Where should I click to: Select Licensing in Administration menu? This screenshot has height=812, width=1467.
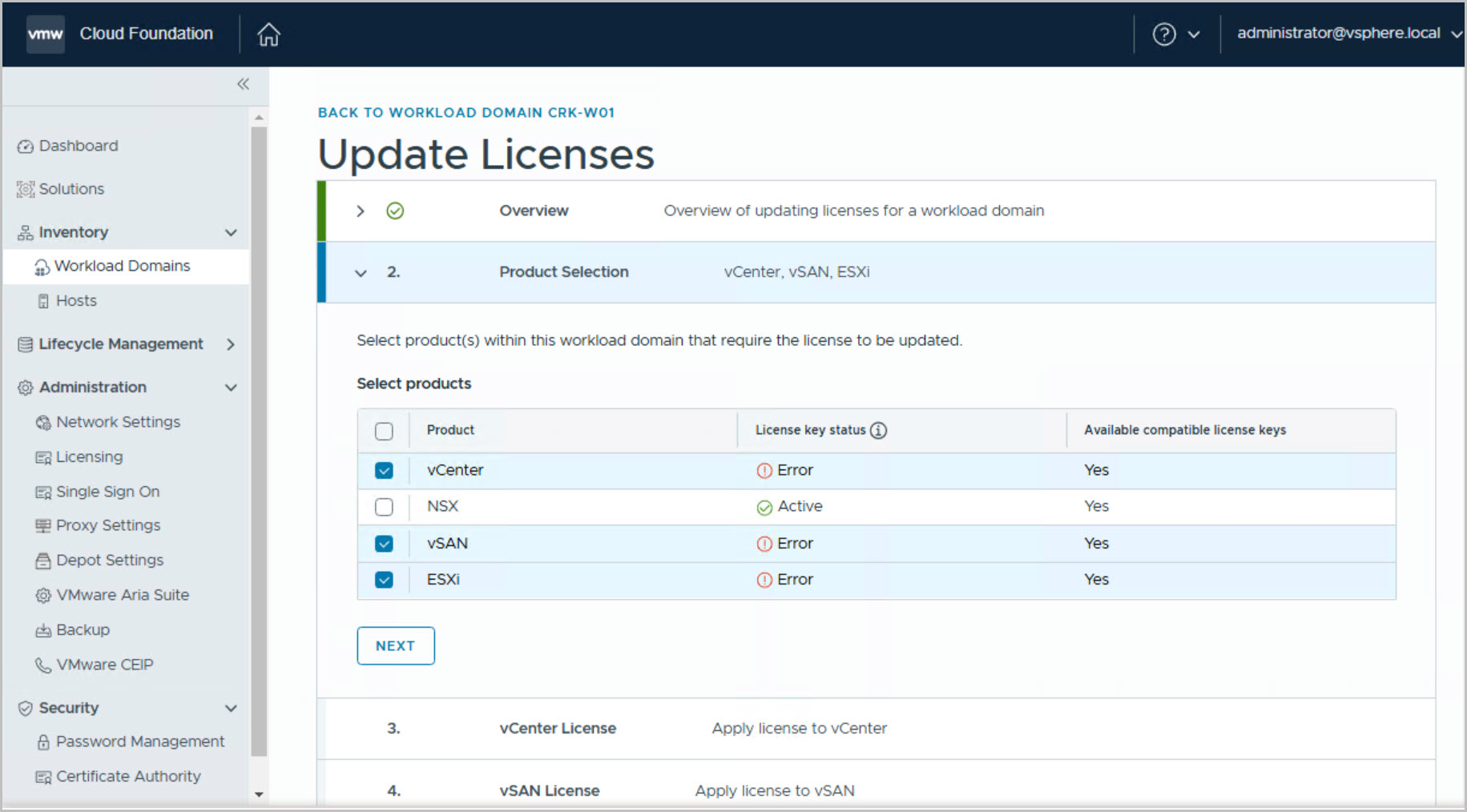click(x=89, y=457)
